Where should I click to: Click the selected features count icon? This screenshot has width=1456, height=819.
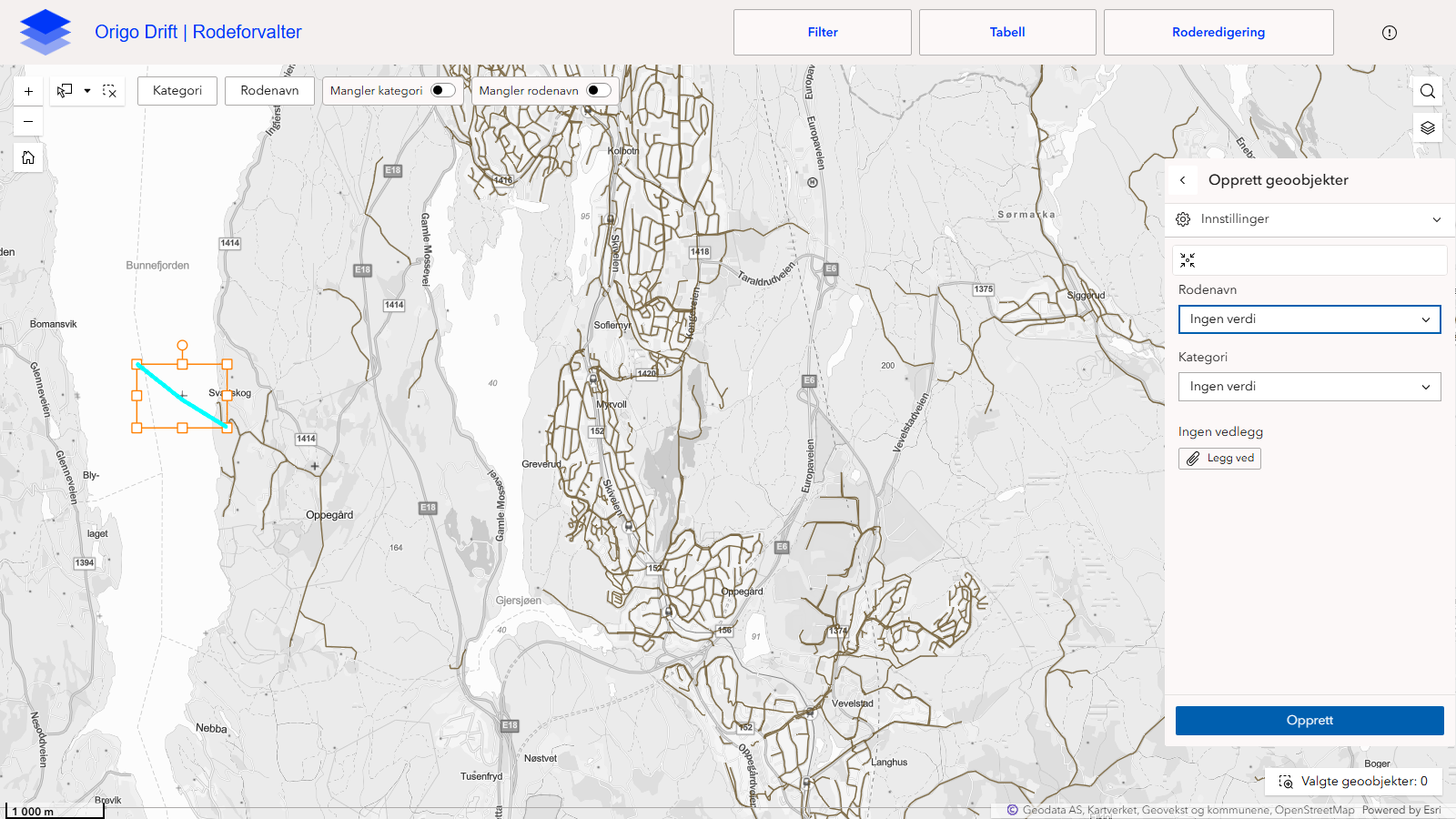pyautogui.click(x=1286, y=782)
